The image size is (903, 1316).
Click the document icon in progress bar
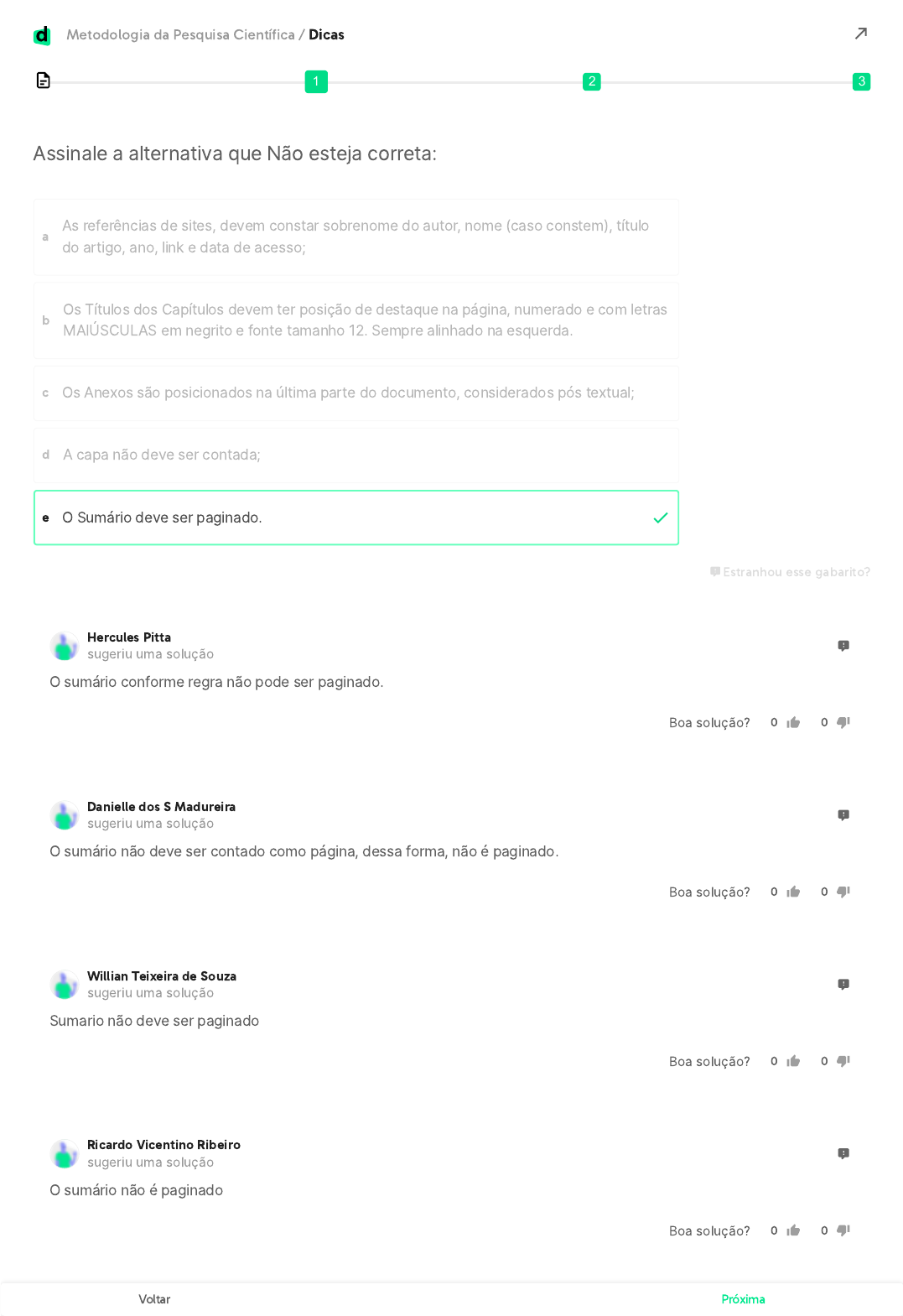[44, 81]
